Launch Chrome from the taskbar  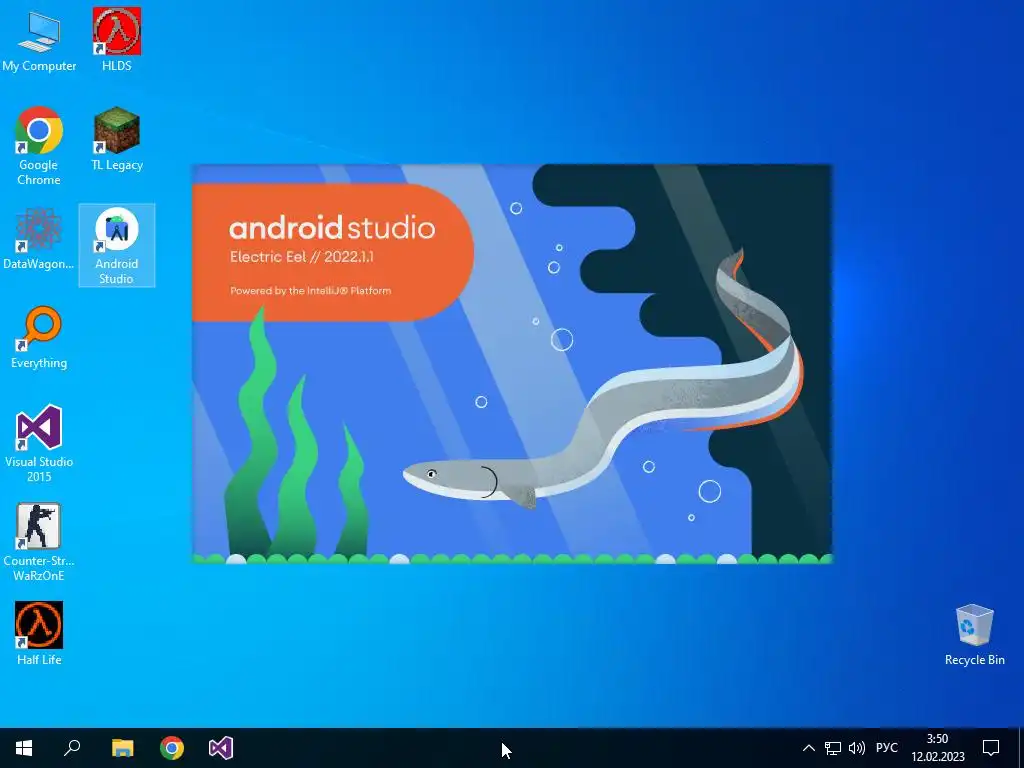[x=172, y=748]
